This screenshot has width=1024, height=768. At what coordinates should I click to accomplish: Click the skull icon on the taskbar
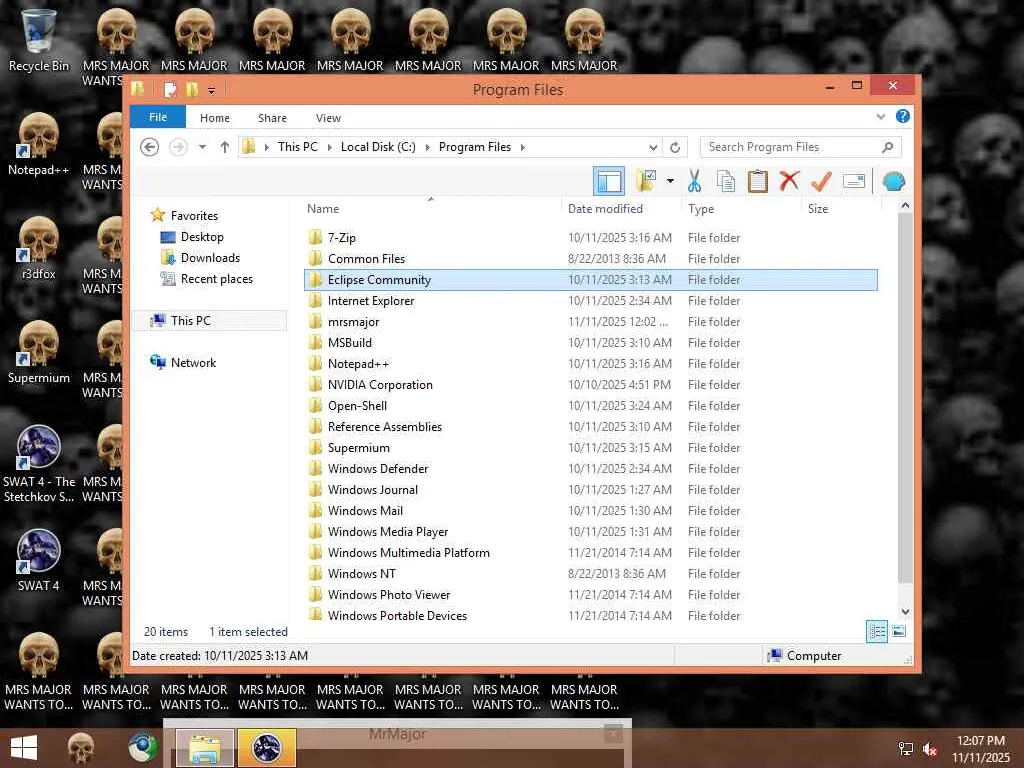[x=80, y=748]
